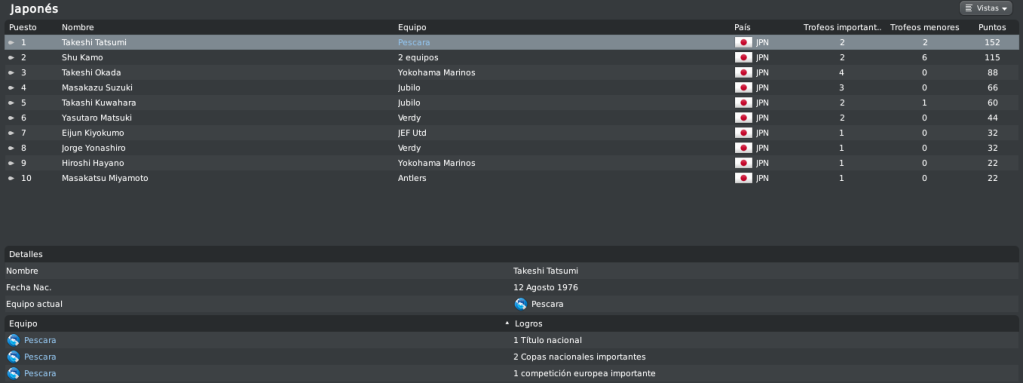Sort by Trofeos menores column header
Image resolution: width=1023 pixels, height=383 pixels.
[924, 27]
